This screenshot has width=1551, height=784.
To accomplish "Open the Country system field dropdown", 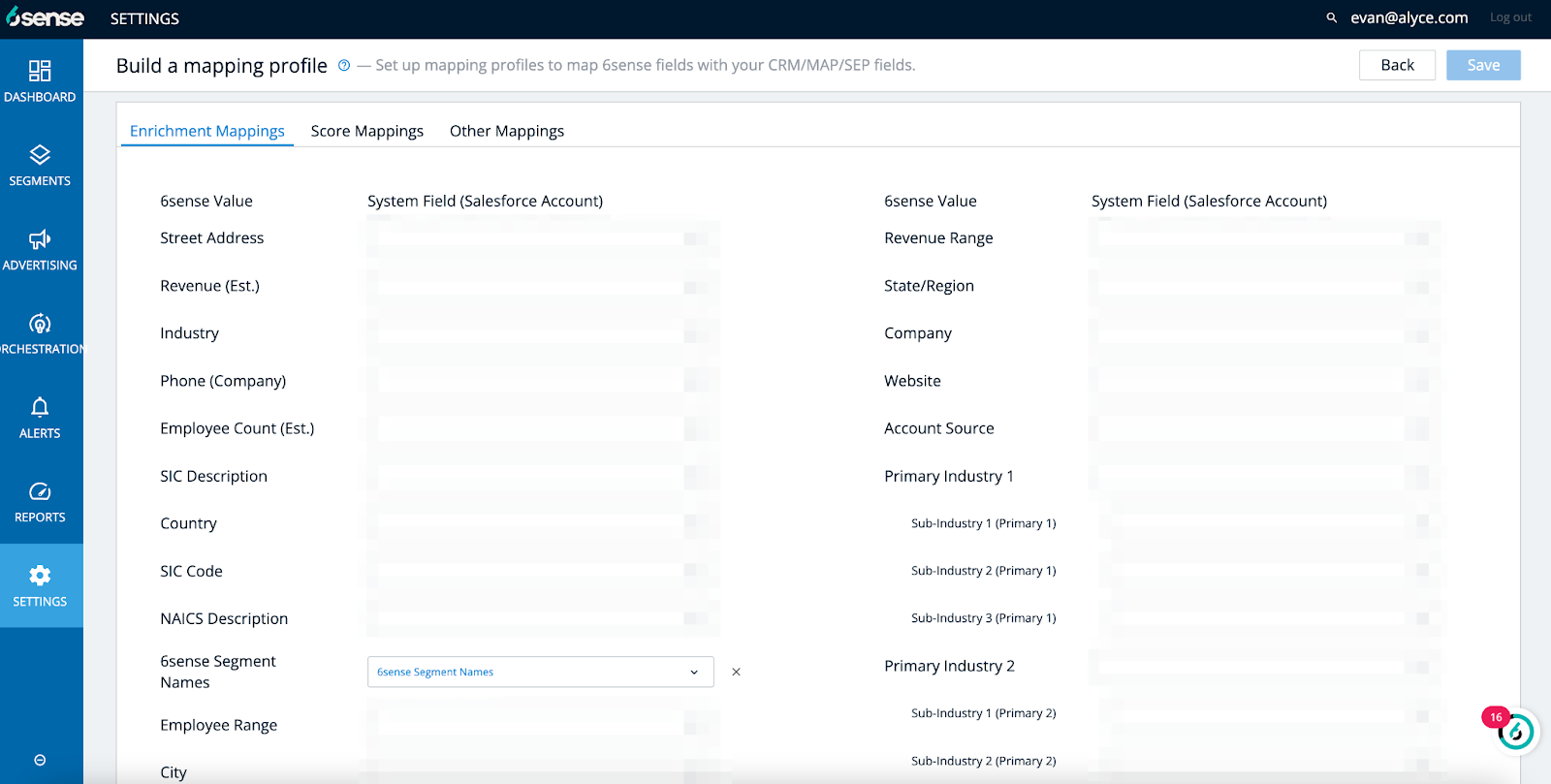I will point(541,523).
